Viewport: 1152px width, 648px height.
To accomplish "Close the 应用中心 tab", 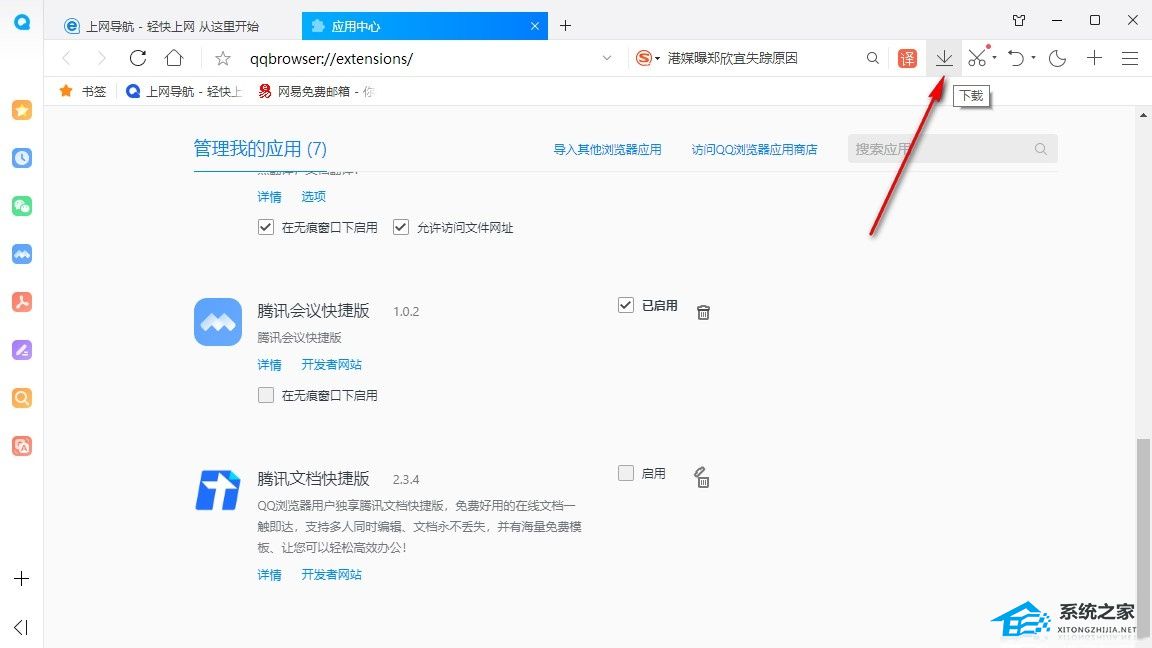I will point(535,26).
